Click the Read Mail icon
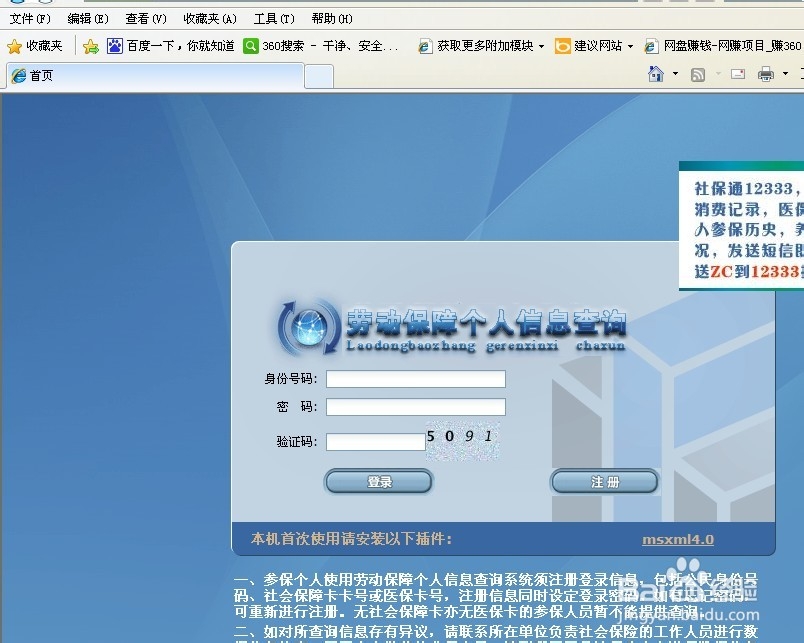The image size is (804, 643). click(x=738, y=74)
